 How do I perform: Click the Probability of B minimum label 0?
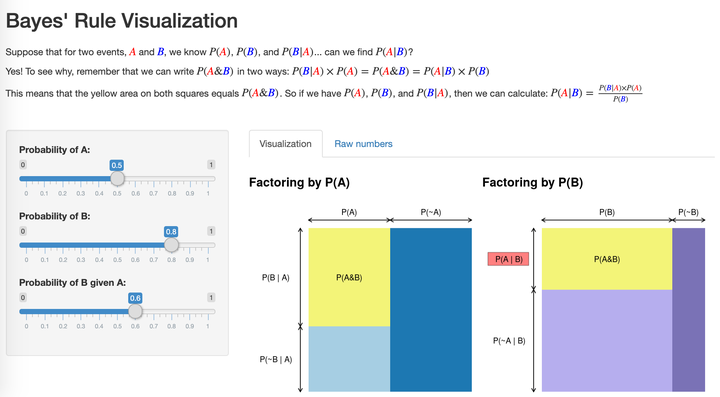pos(23,231)
